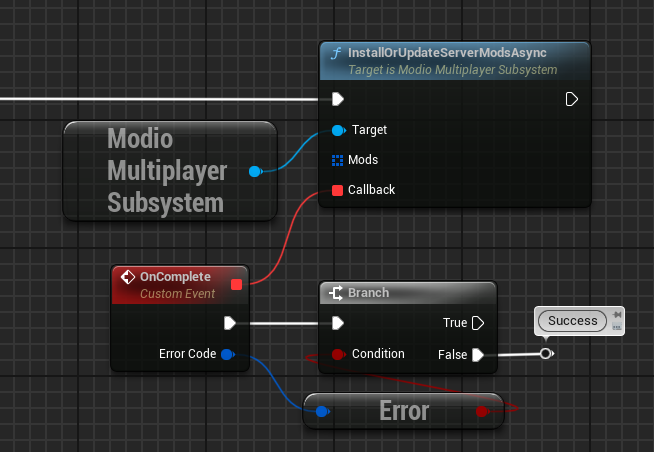Click the Branch True output pin
This screenshot has height=452, width=654.
pos(478,323)
